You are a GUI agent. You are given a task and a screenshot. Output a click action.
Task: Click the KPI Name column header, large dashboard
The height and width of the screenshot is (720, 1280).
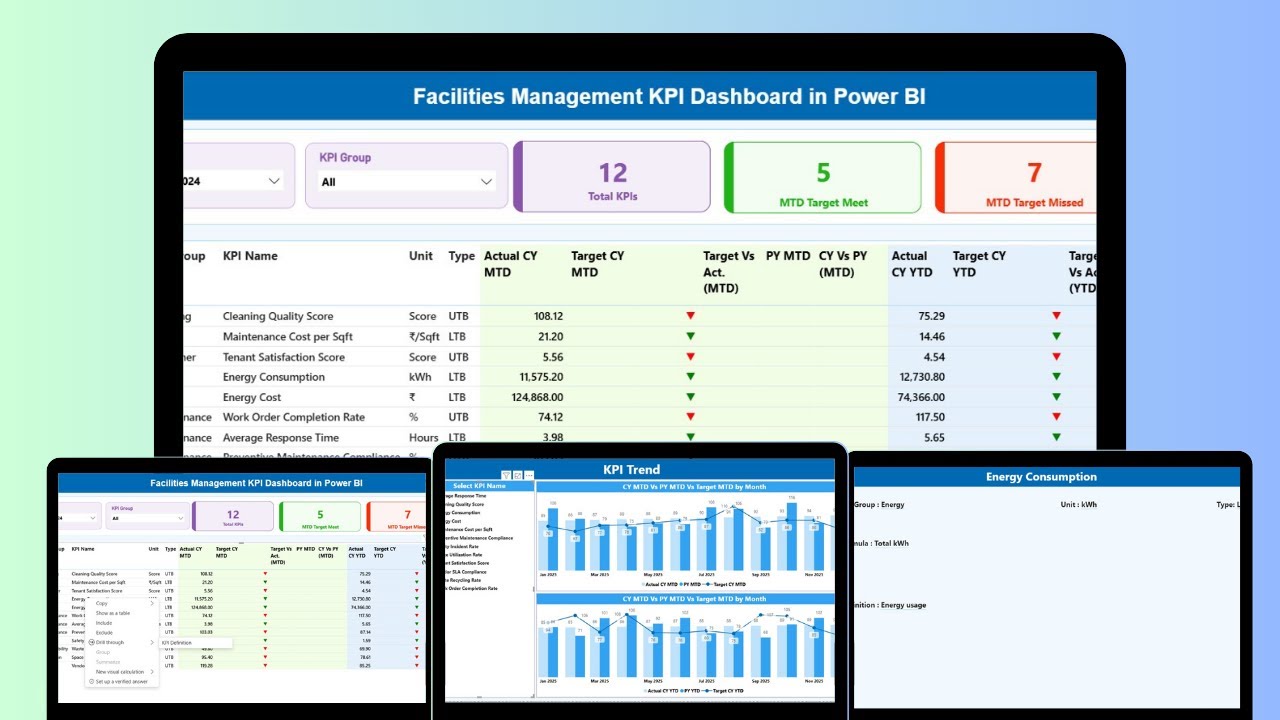click(250, 256)
